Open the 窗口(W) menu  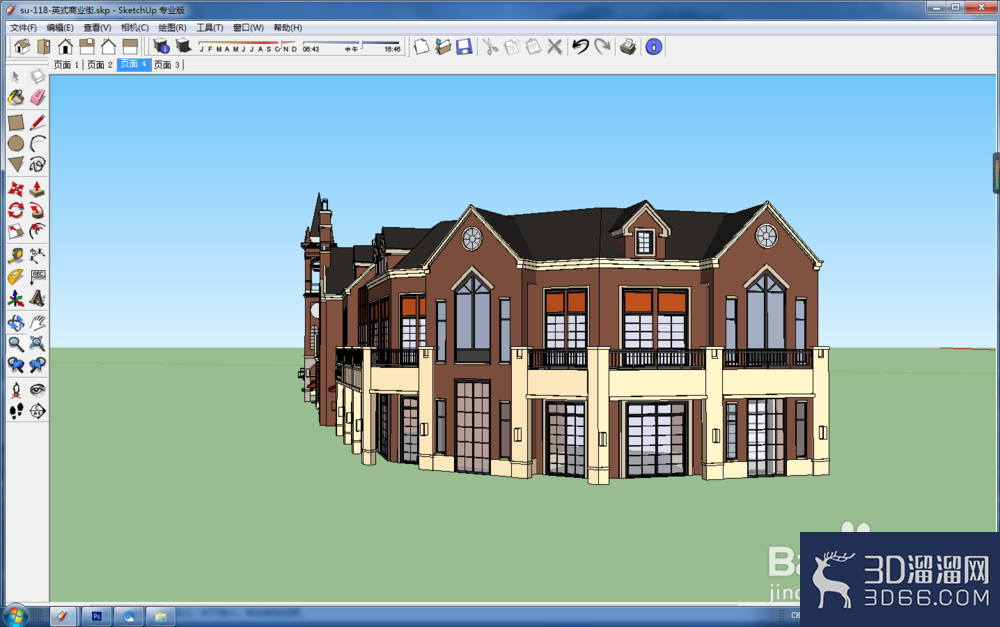pyautogui.click(x=248, y=27)
